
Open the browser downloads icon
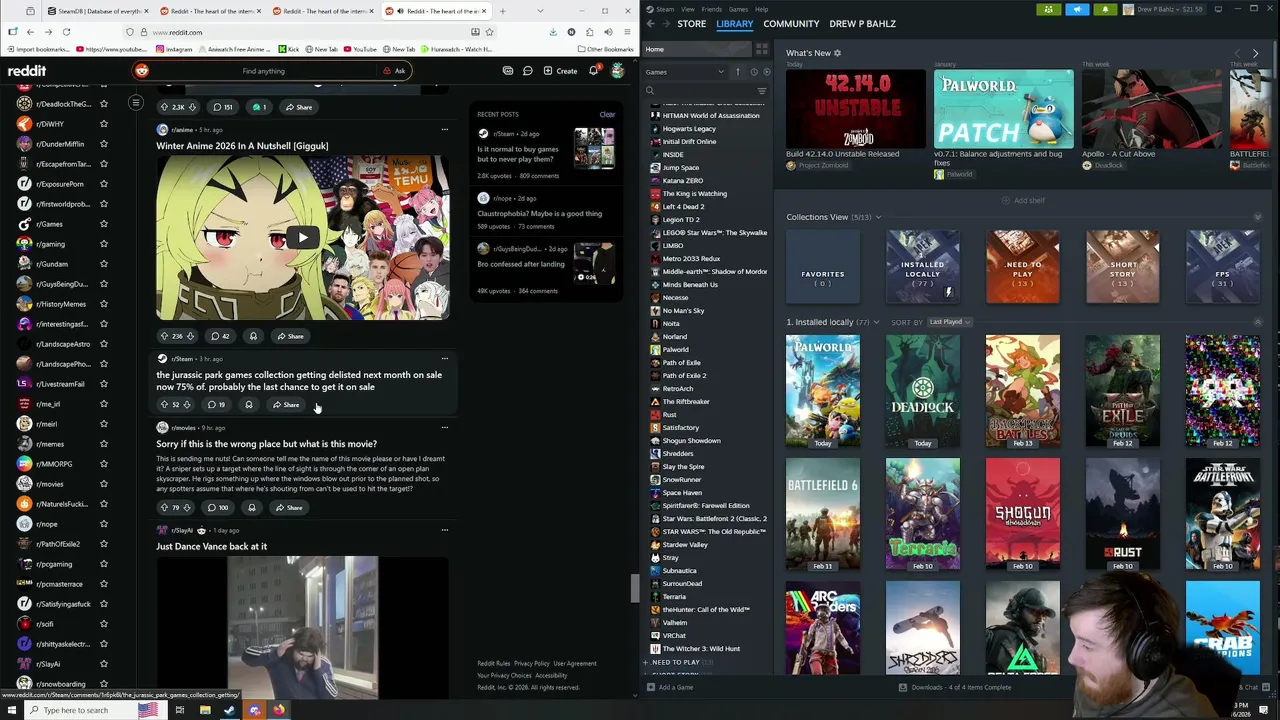click(553, 32)
